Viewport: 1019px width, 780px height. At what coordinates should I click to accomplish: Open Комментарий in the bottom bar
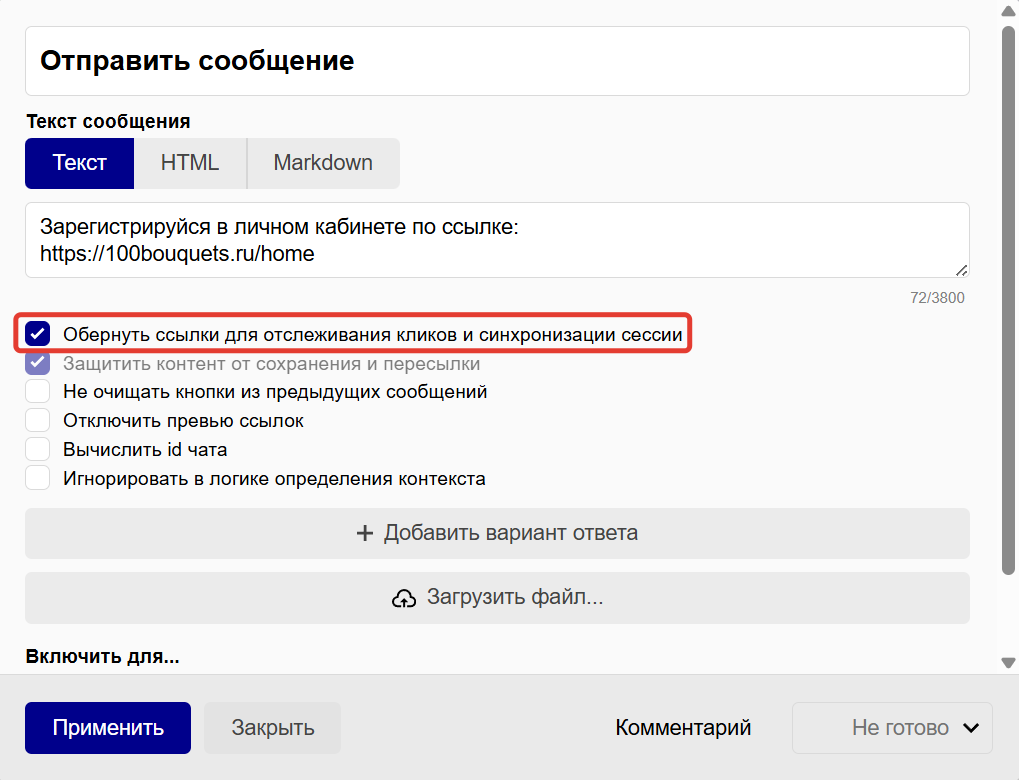[683, 728]
